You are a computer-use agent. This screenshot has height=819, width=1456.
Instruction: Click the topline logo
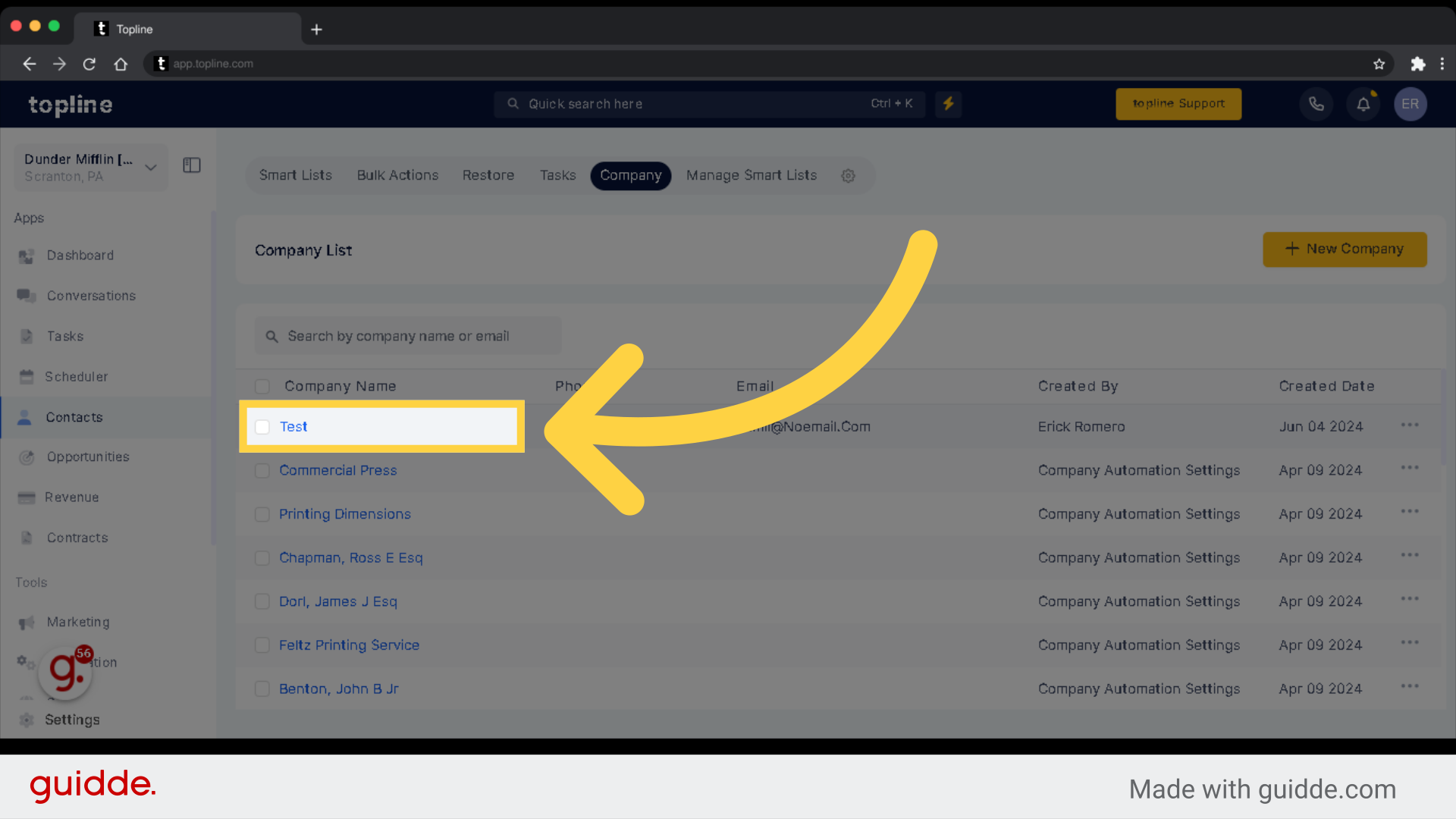pyautogui.click(x=71, y=105)
